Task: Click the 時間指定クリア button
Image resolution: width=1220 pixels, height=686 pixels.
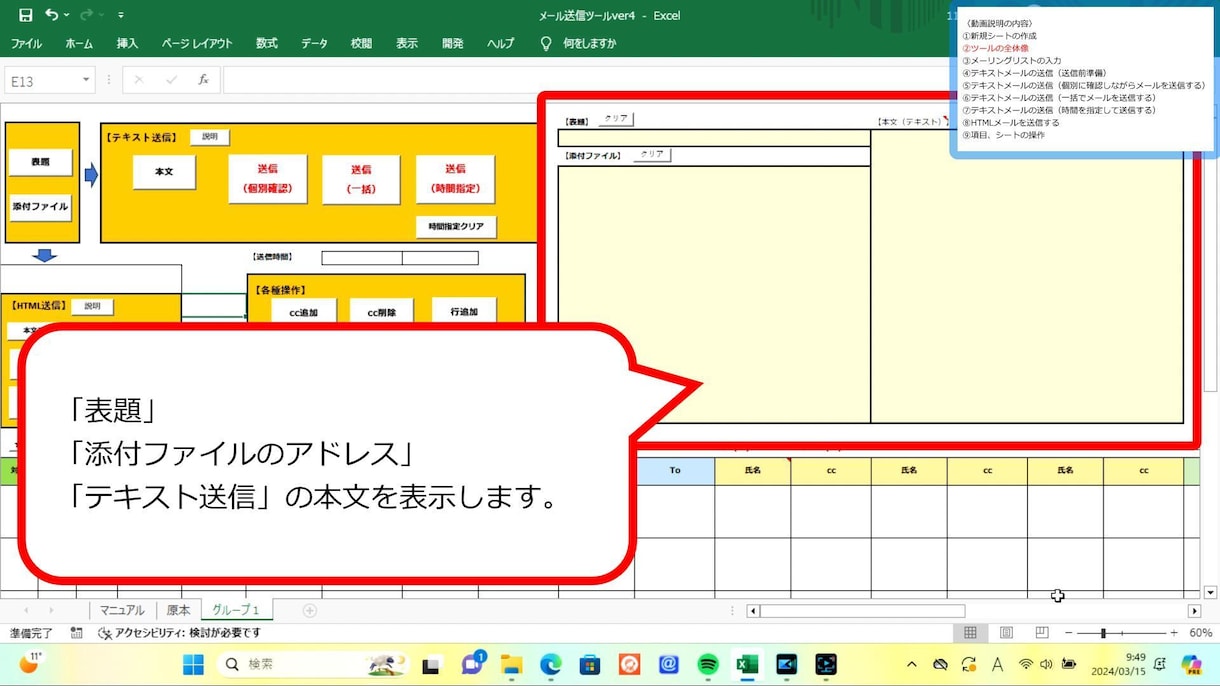Action: coord(456,227)
